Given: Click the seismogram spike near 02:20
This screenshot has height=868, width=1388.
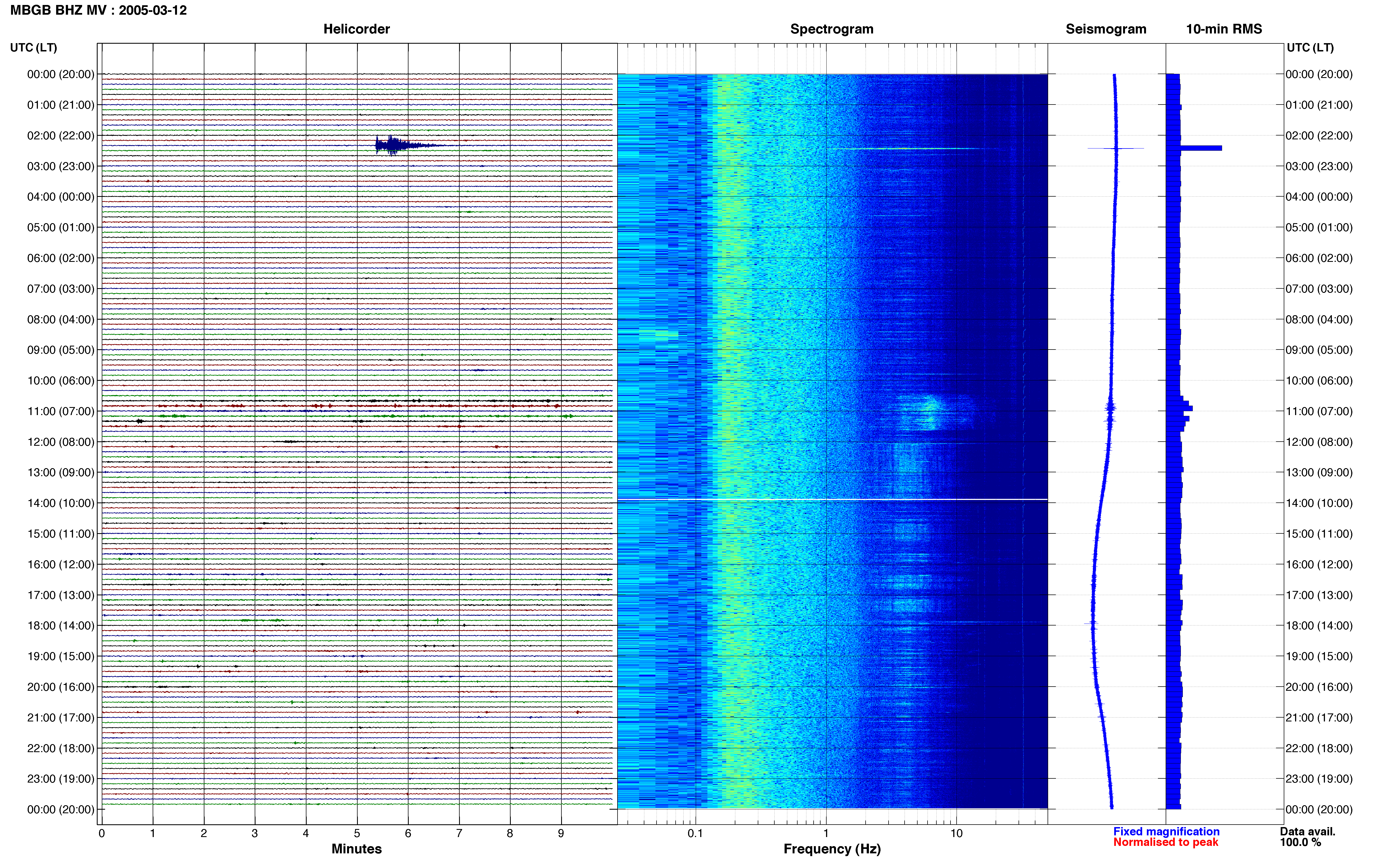Looking at the screenshot, I should (x=1116, y=148).
